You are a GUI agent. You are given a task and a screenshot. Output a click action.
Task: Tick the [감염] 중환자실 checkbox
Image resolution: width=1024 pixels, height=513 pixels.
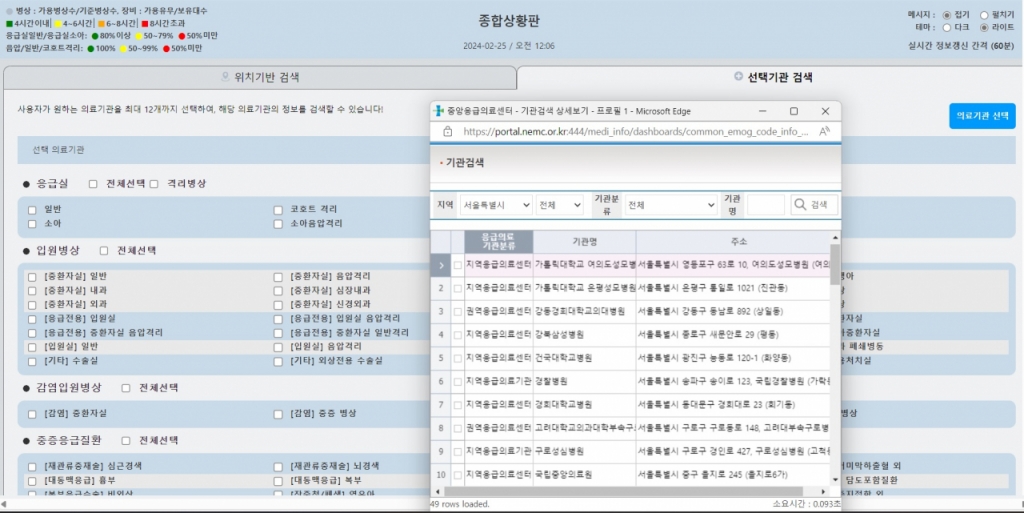[x=32, y=414]
